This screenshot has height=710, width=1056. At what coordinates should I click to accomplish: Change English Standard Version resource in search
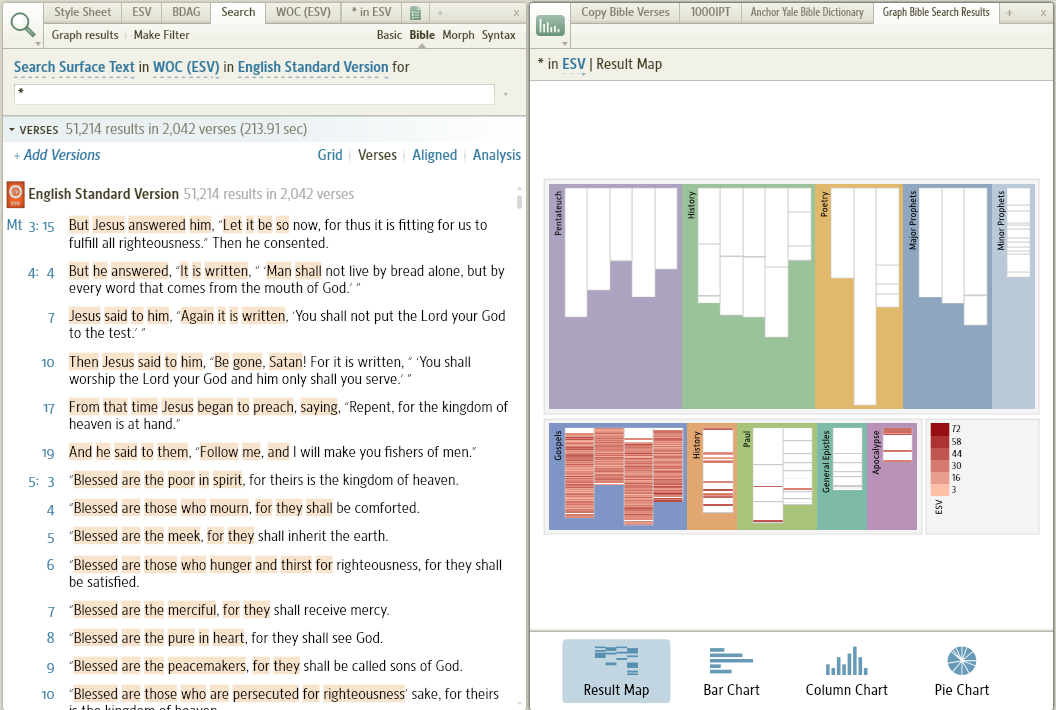[x=312, y=67]
